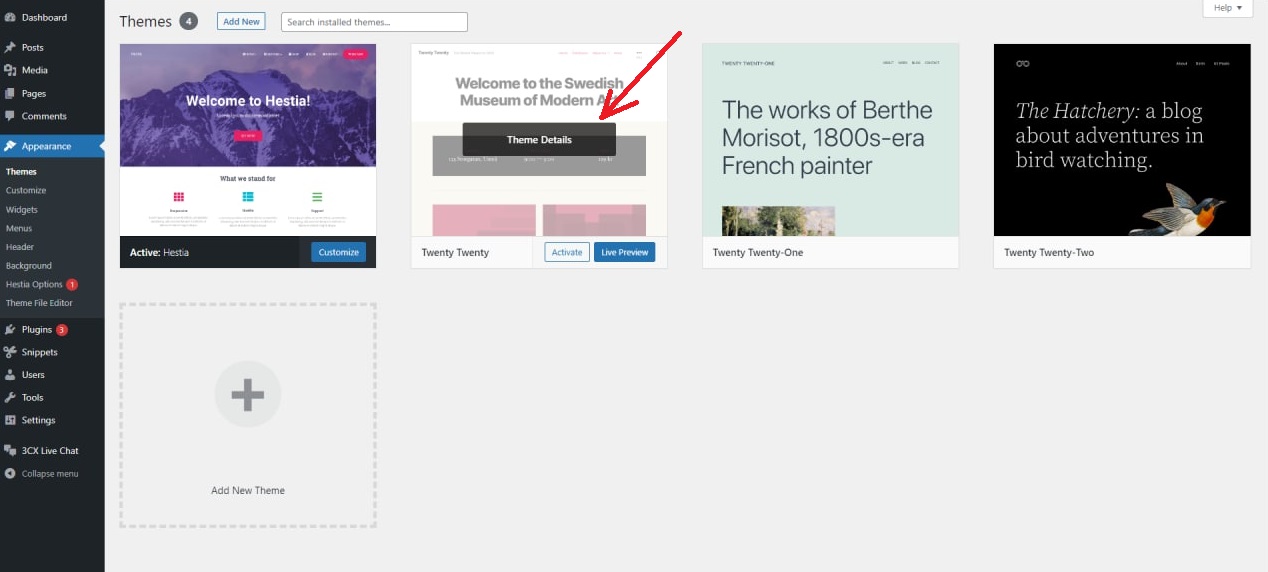Open the Widgets submenu item
The image size is (1268, 572).
(x=22, y=210)
